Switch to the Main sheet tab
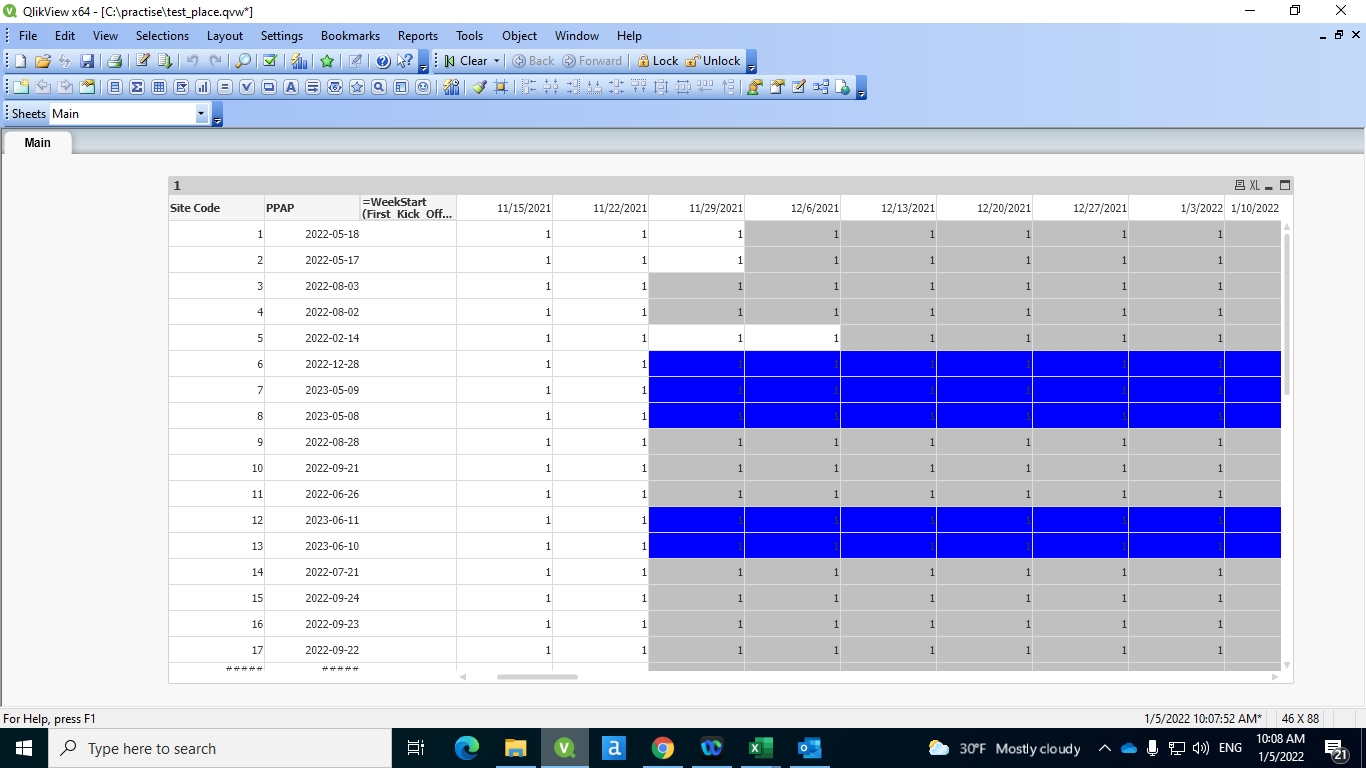Viewport: 1366px width, 768px height. [37, 143]
